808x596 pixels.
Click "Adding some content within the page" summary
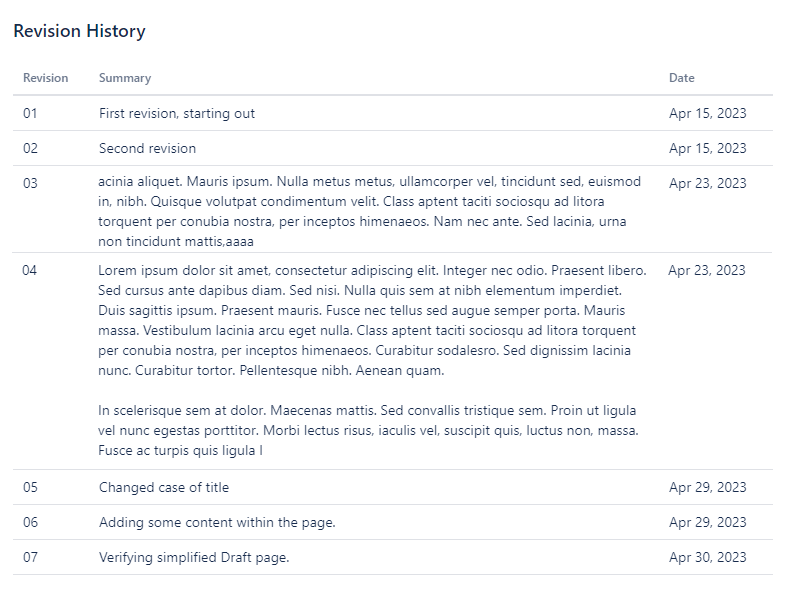(217, 522)
